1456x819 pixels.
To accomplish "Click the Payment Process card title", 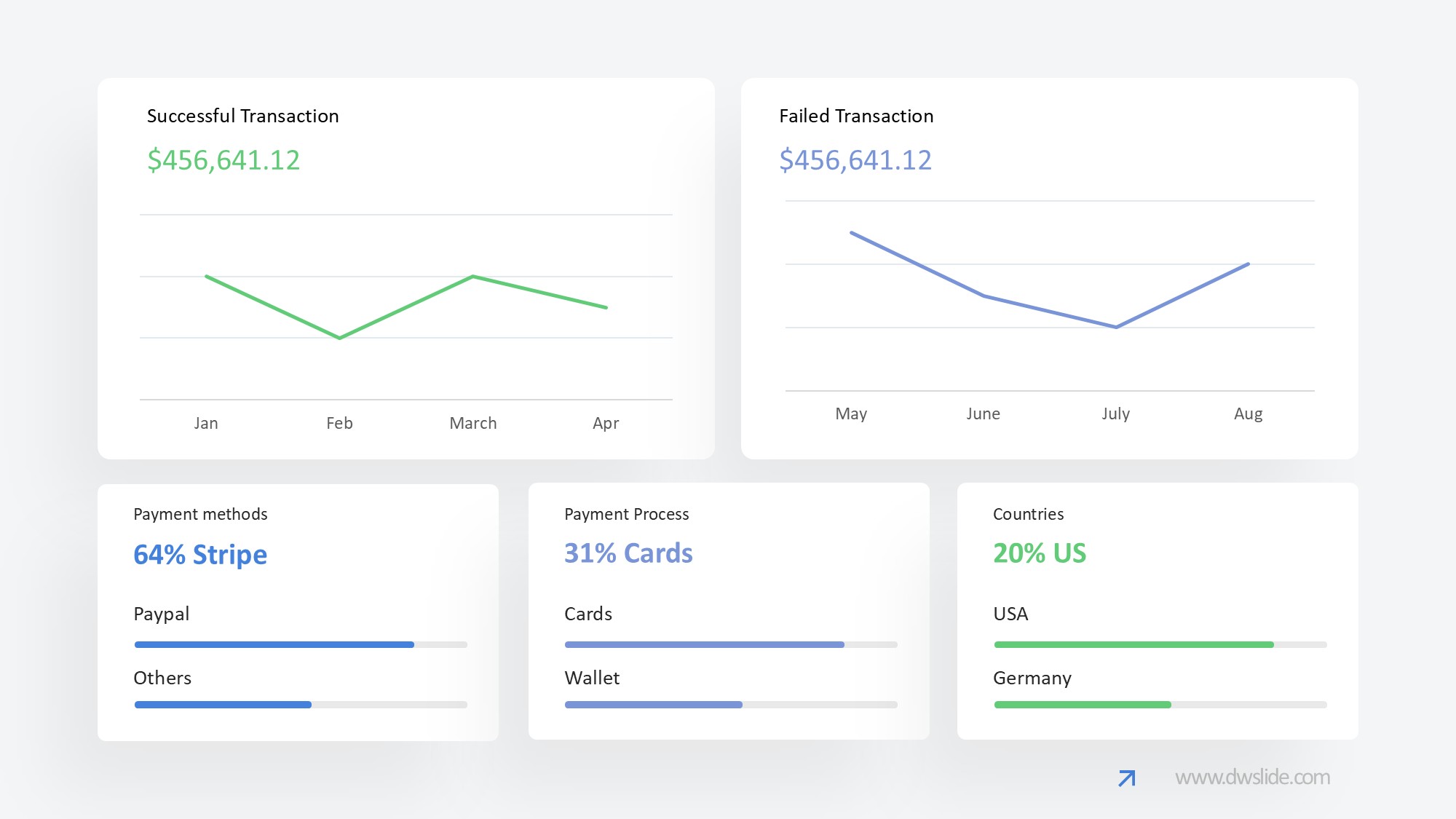I will pos(626,514).
